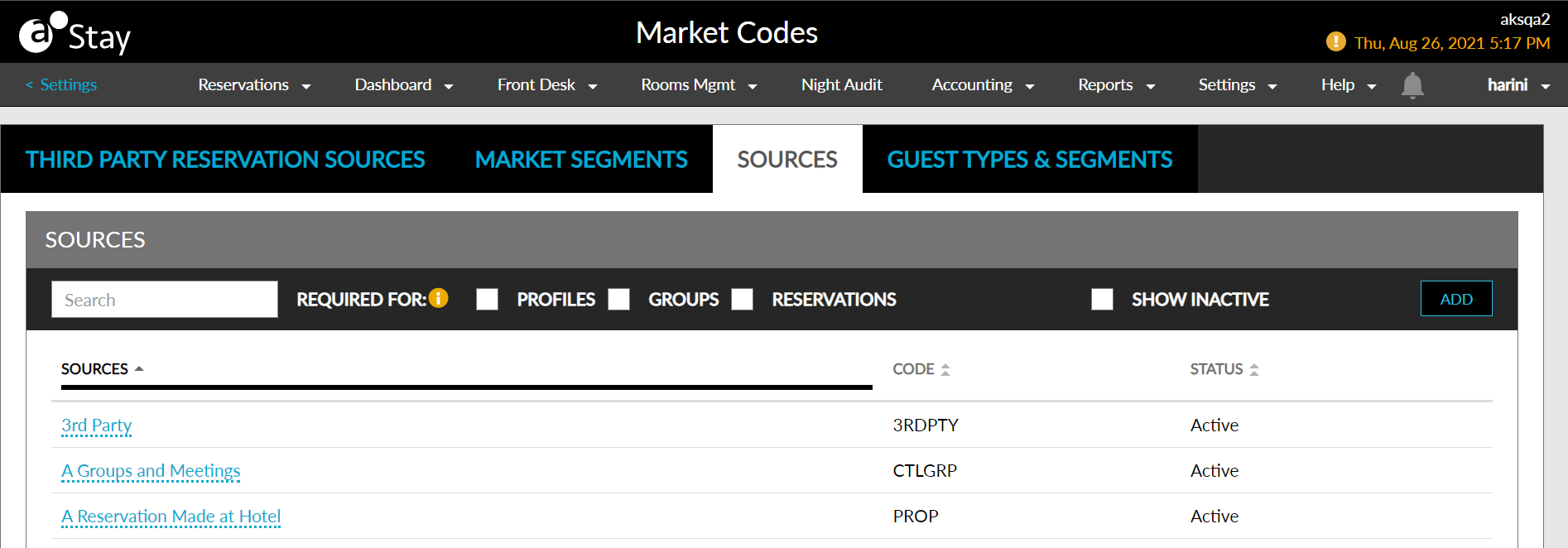Expand the harini user menu

(1517, 85)
